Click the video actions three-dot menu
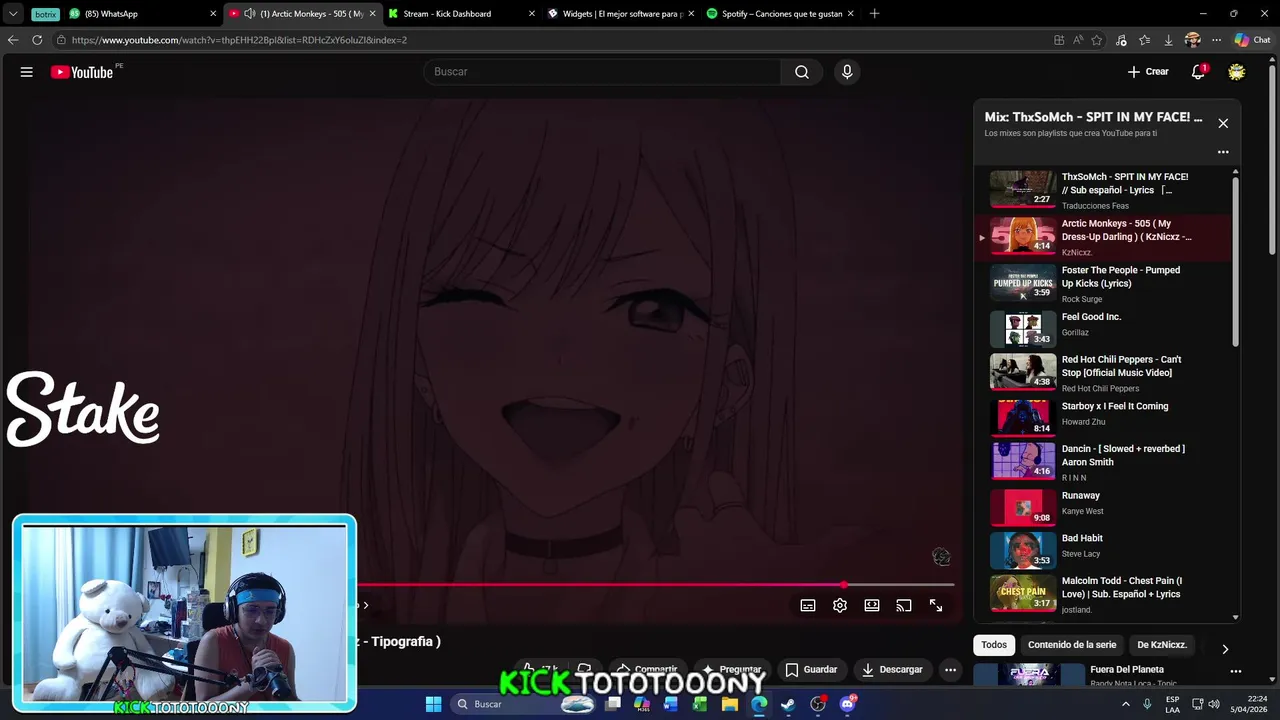The width and height of the screenshot is (1280, 720). [951, 670]
